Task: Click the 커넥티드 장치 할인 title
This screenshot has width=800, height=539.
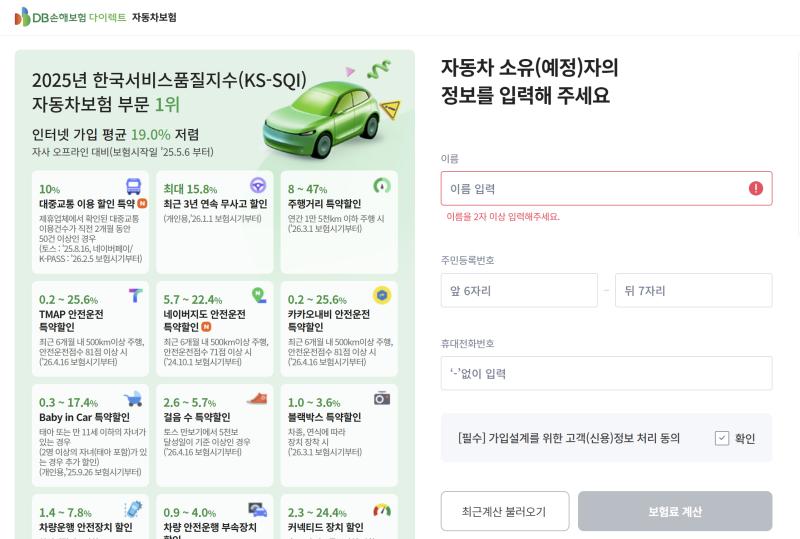Action: coord(326,527)
